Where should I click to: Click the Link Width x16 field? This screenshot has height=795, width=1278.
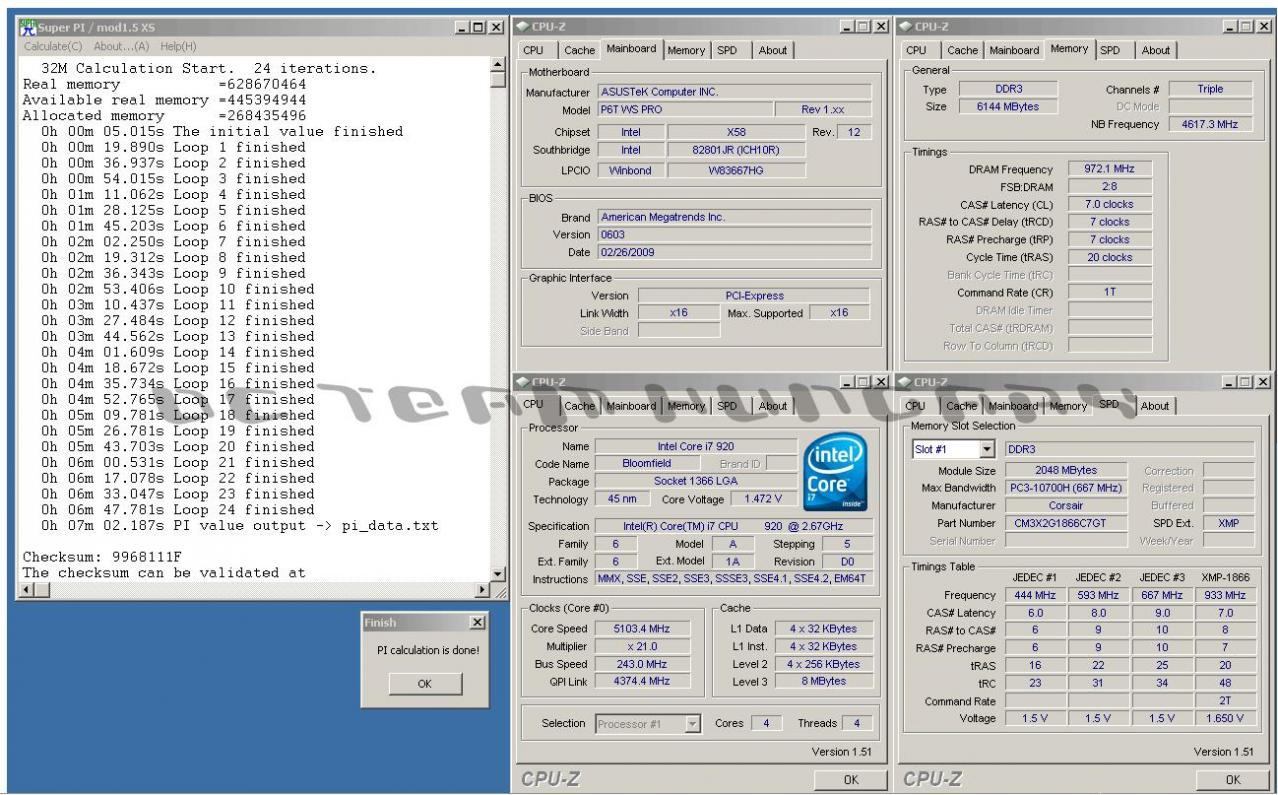(679, 313)
